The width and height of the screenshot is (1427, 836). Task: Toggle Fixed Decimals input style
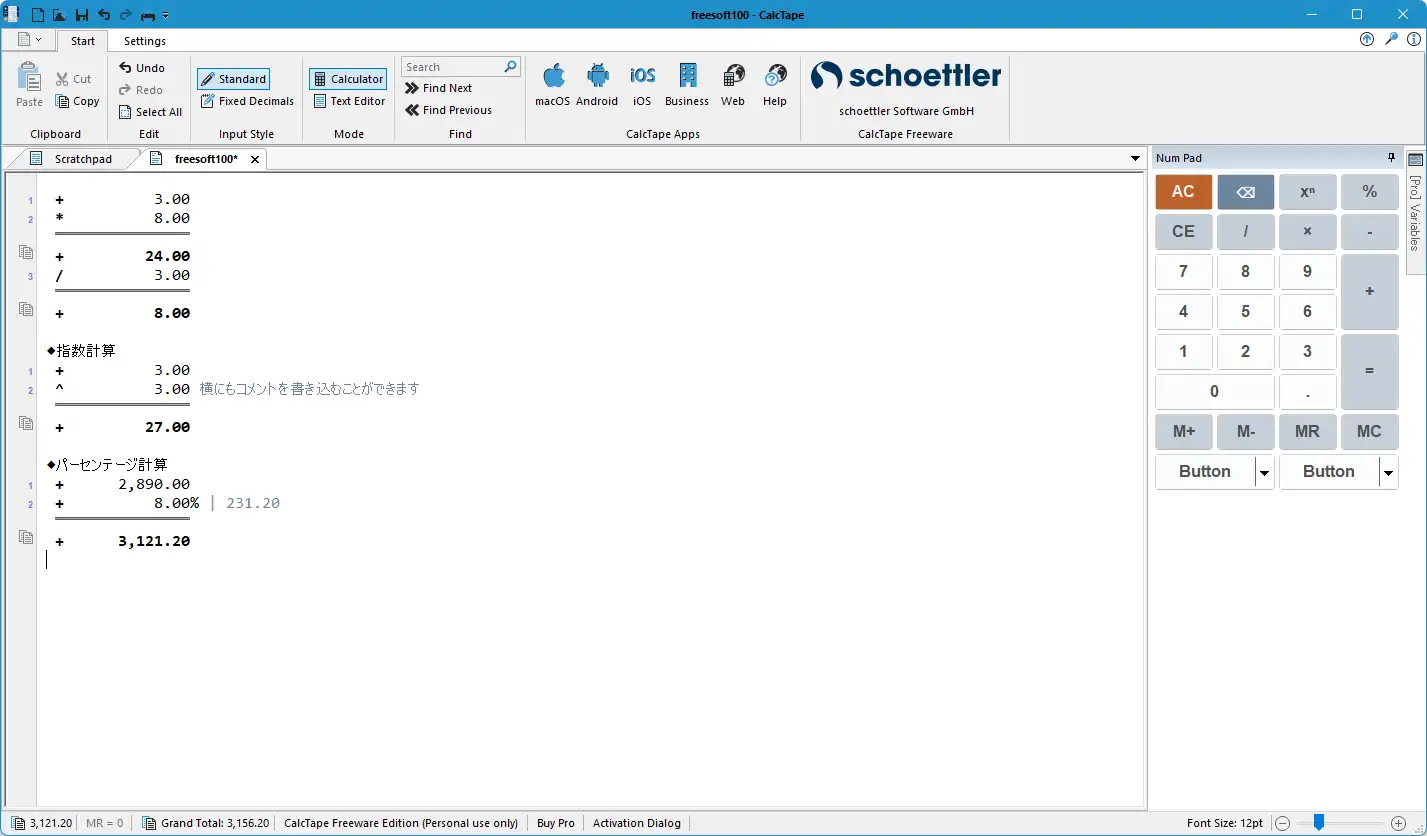[247, 101]
